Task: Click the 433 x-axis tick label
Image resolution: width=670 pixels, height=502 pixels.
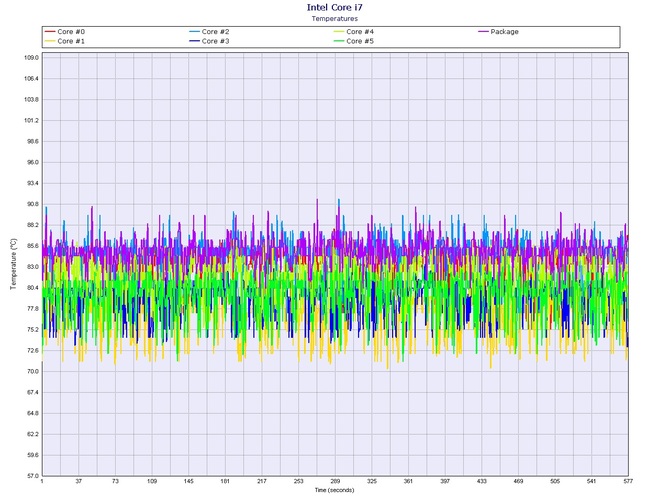Action: [x=482, y=481]
